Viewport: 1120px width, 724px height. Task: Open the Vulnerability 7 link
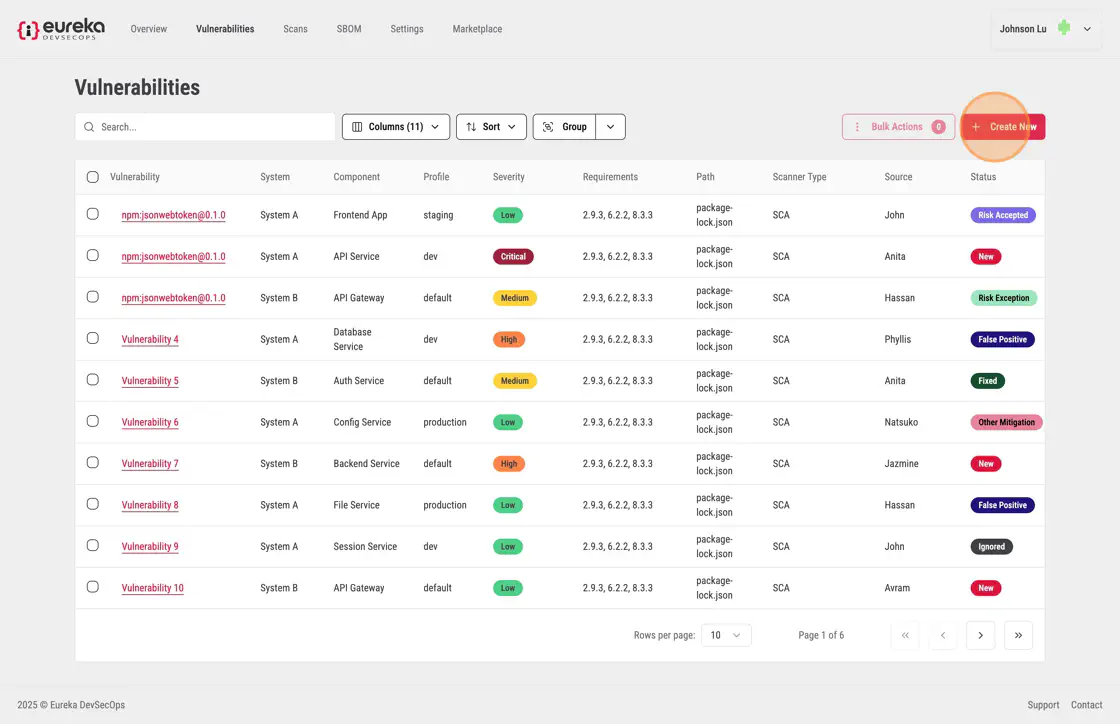click(x=150, y=464)
